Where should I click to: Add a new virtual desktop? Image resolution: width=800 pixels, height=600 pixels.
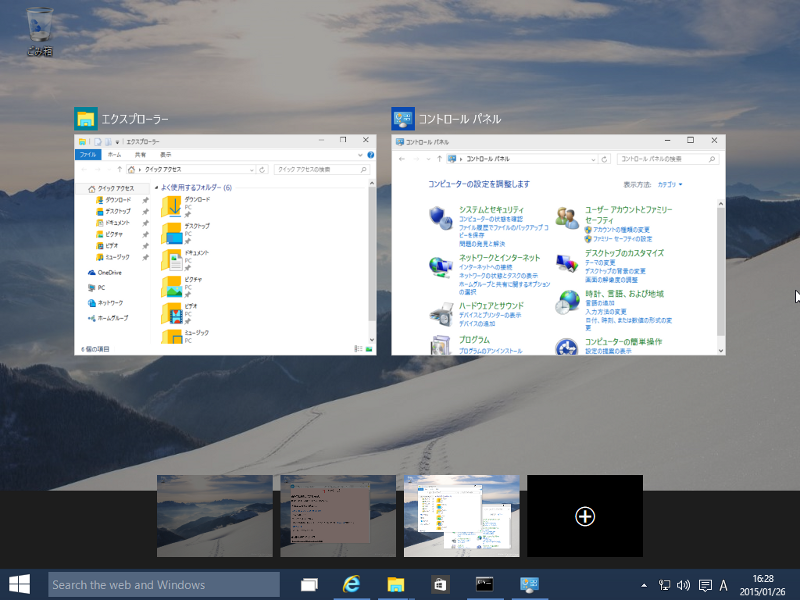[585, 516]
